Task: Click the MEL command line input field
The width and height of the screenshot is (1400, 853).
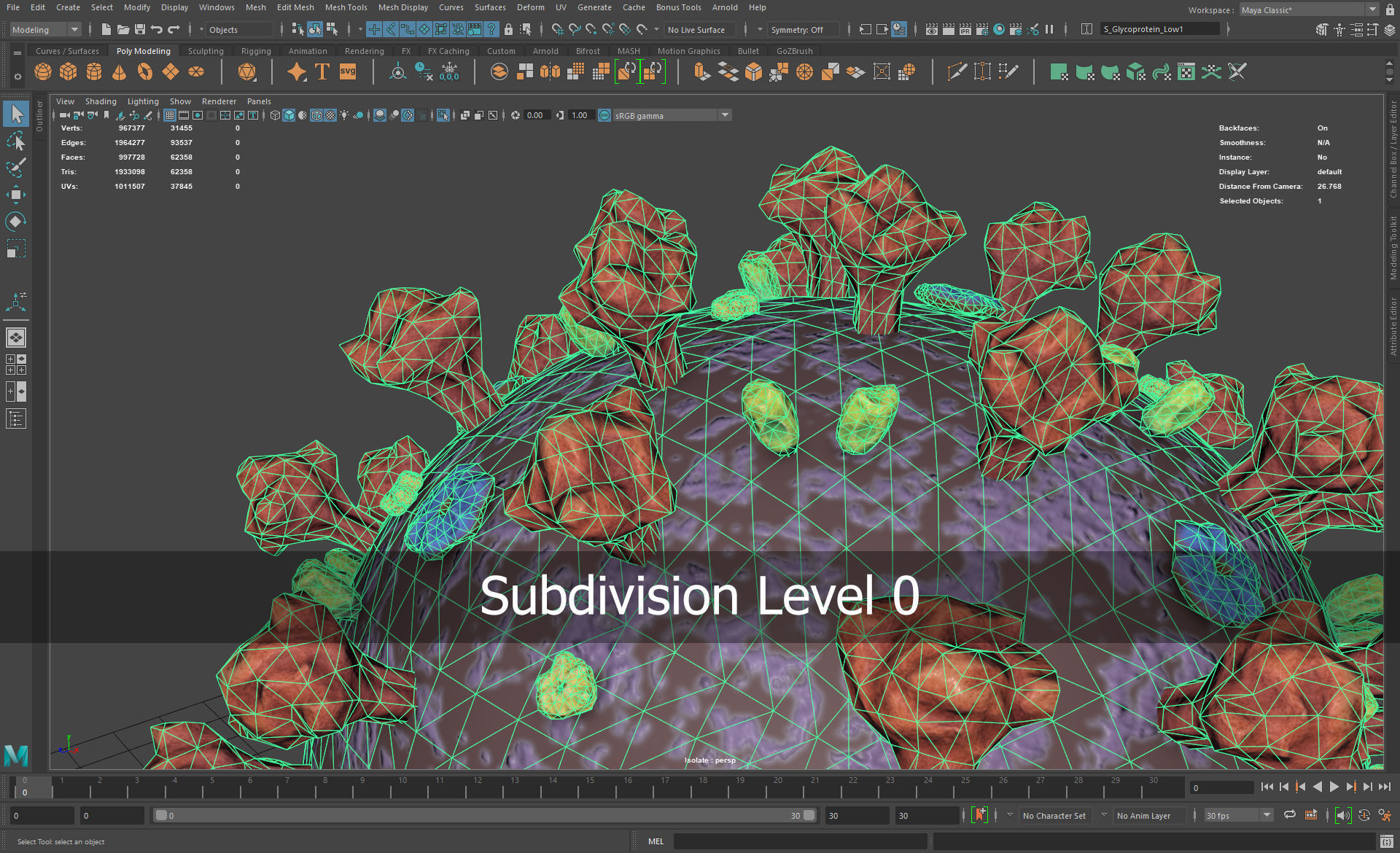Action: (x=799, y=841)
